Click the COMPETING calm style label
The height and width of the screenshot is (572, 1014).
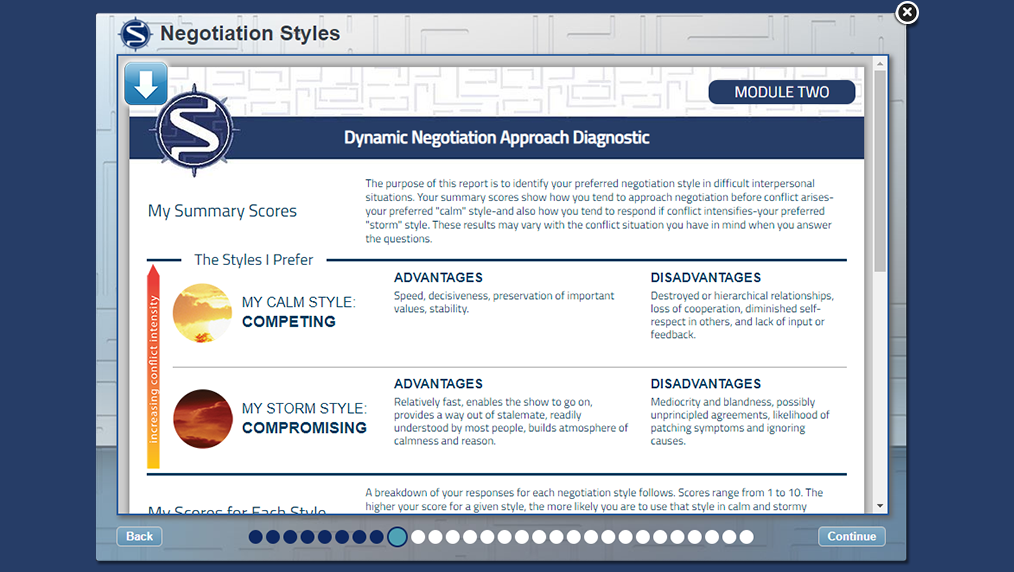289,322
